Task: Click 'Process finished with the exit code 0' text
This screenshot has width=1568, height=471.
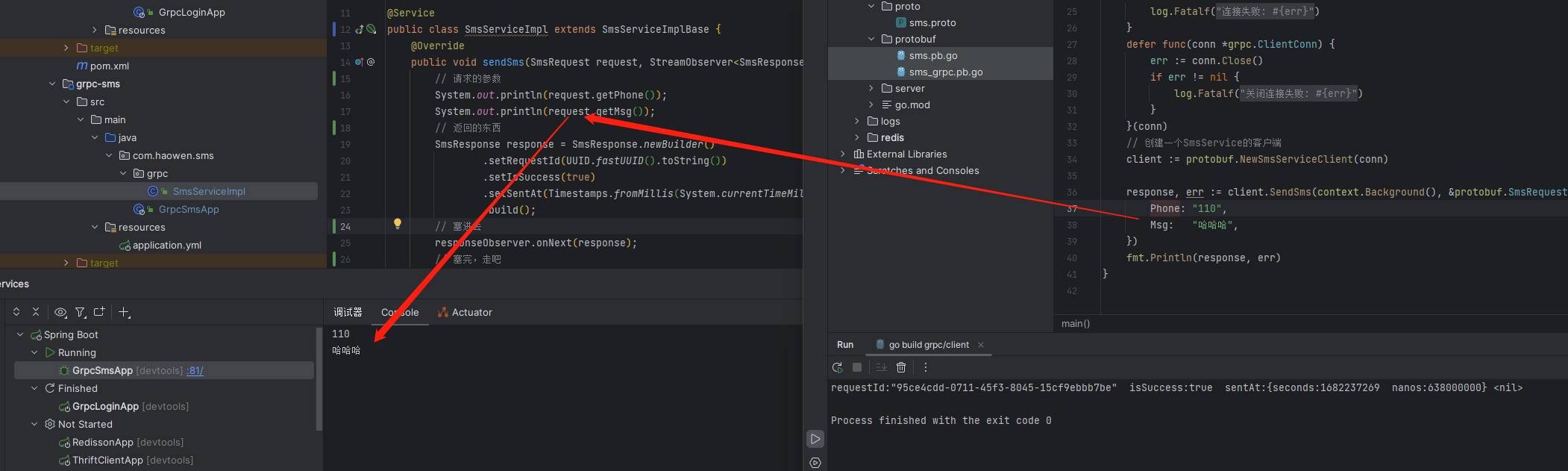Action: (941, 420)
